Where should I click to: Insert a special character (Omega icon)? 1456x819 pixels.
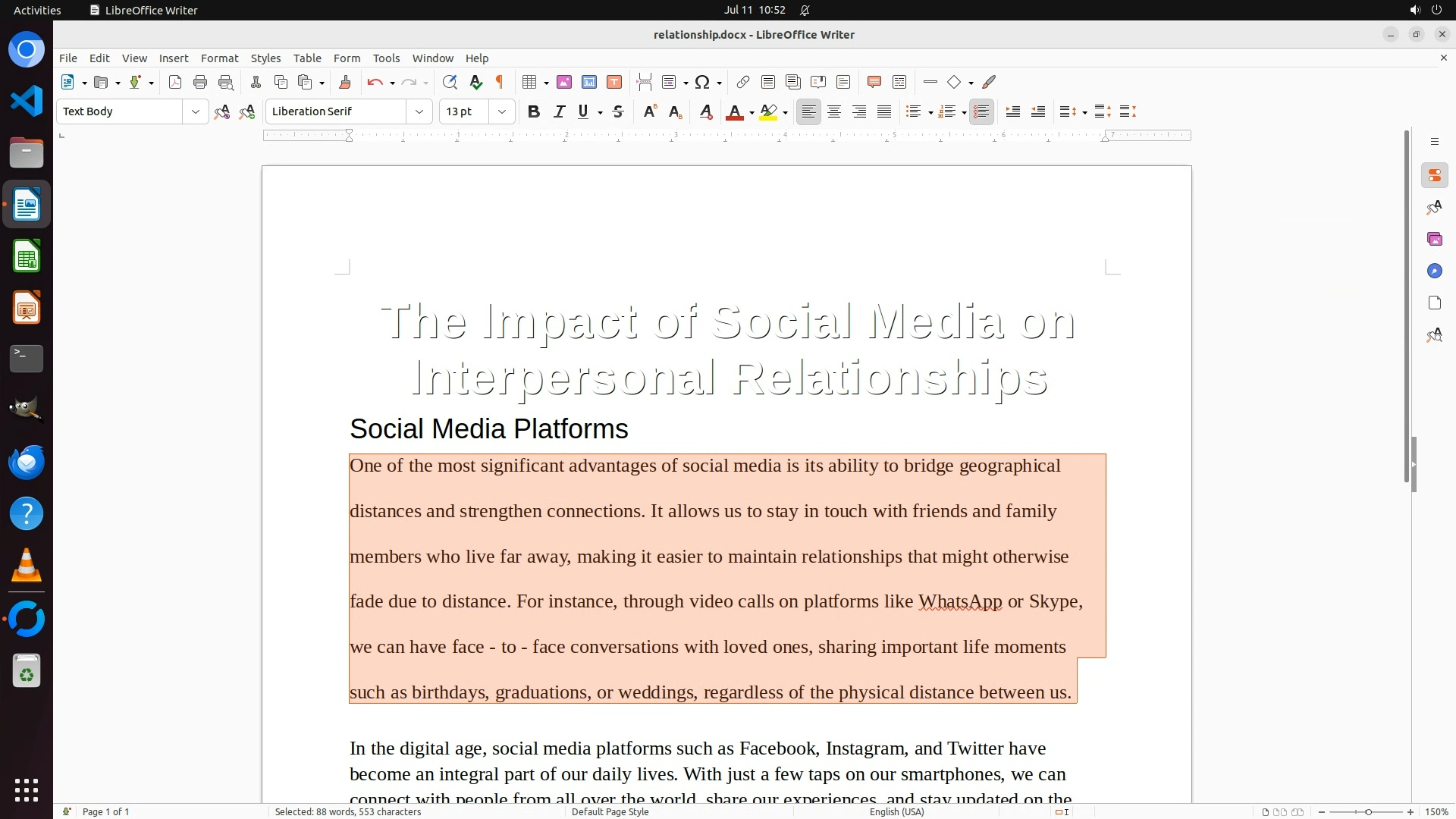(702, 82)
